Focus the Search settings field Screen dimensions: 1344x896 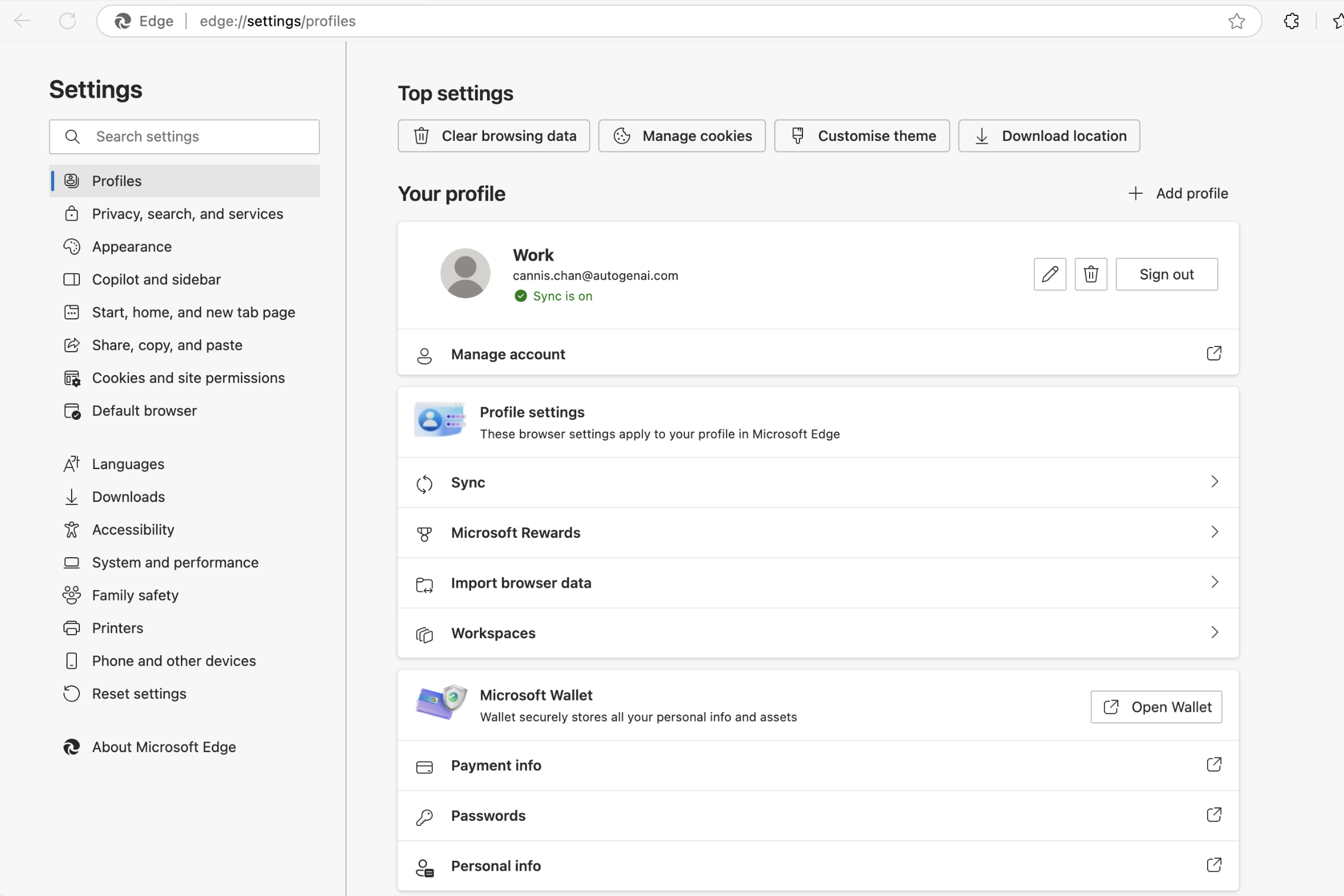184,137
